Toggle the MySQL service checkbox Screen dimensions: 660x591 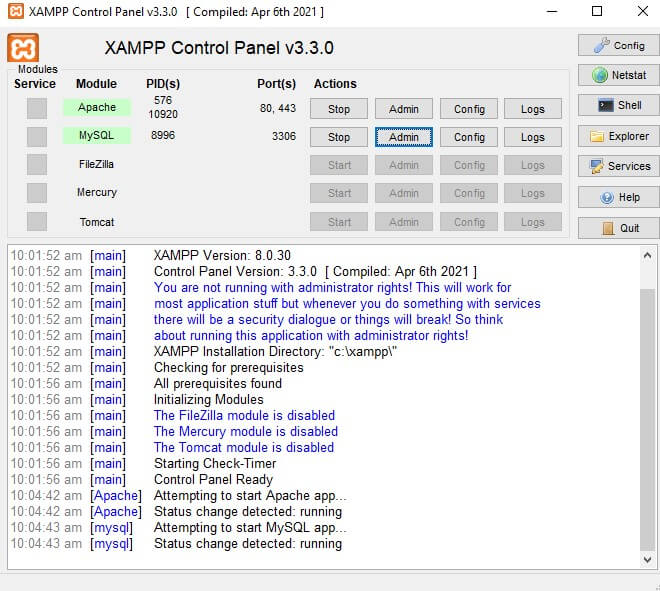[x=37, y=137]
